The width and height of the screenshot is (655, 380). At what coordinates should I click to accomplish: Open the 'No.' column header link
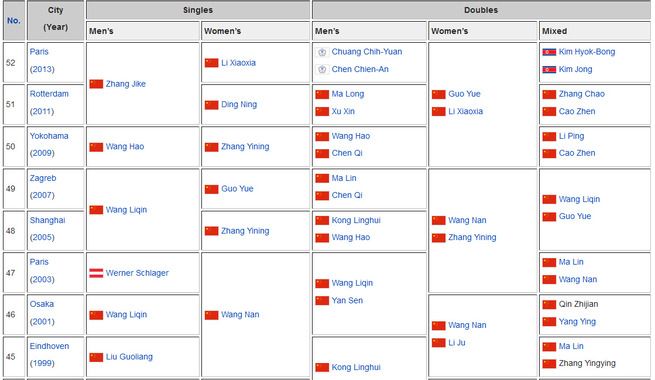pos(13,20)
